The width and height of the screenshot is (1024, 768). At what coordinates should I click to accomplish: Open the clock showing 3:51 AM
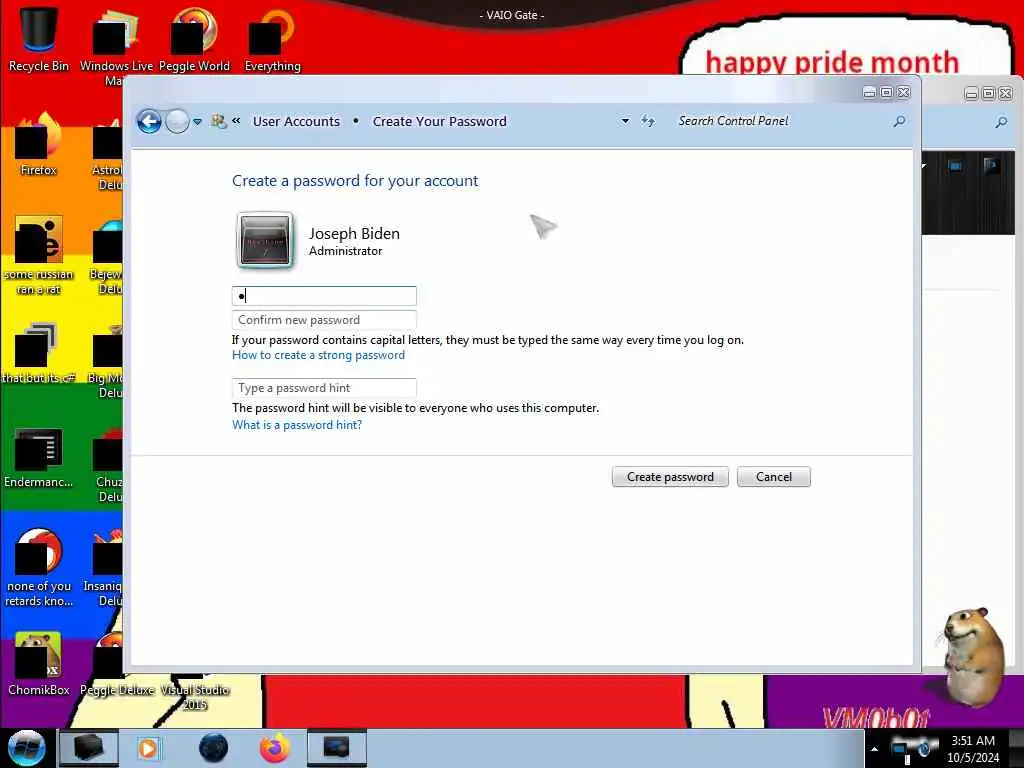[973, 749]
